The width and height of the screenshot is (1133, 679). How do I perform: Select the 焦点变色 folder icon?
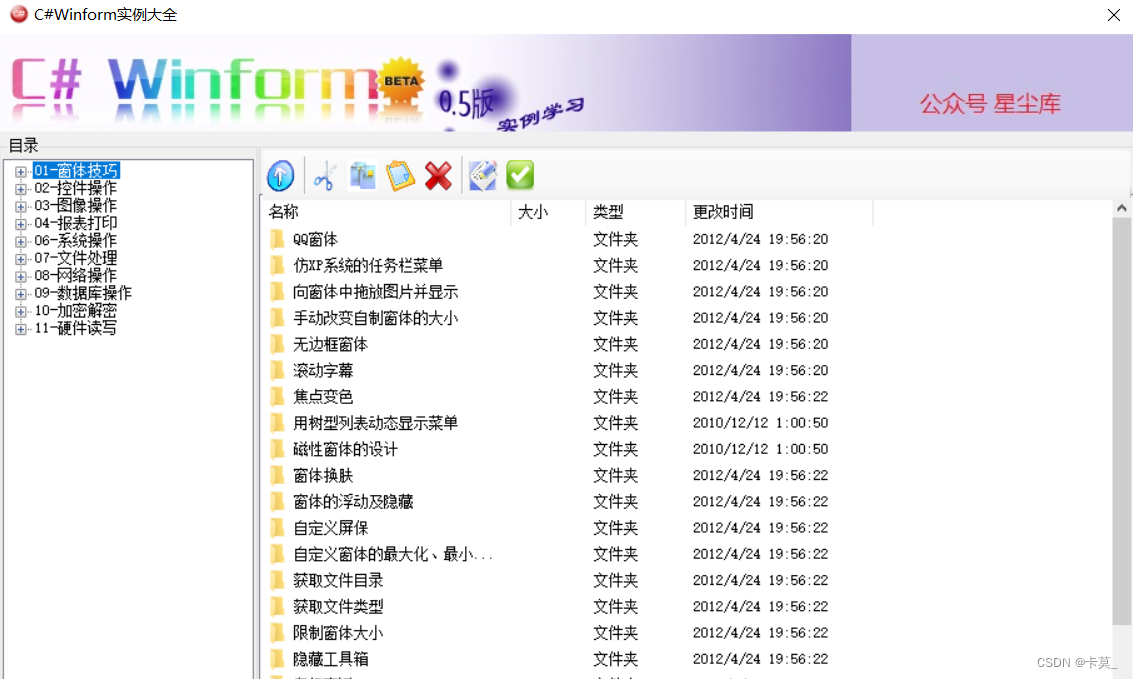[x=277, y=397]
